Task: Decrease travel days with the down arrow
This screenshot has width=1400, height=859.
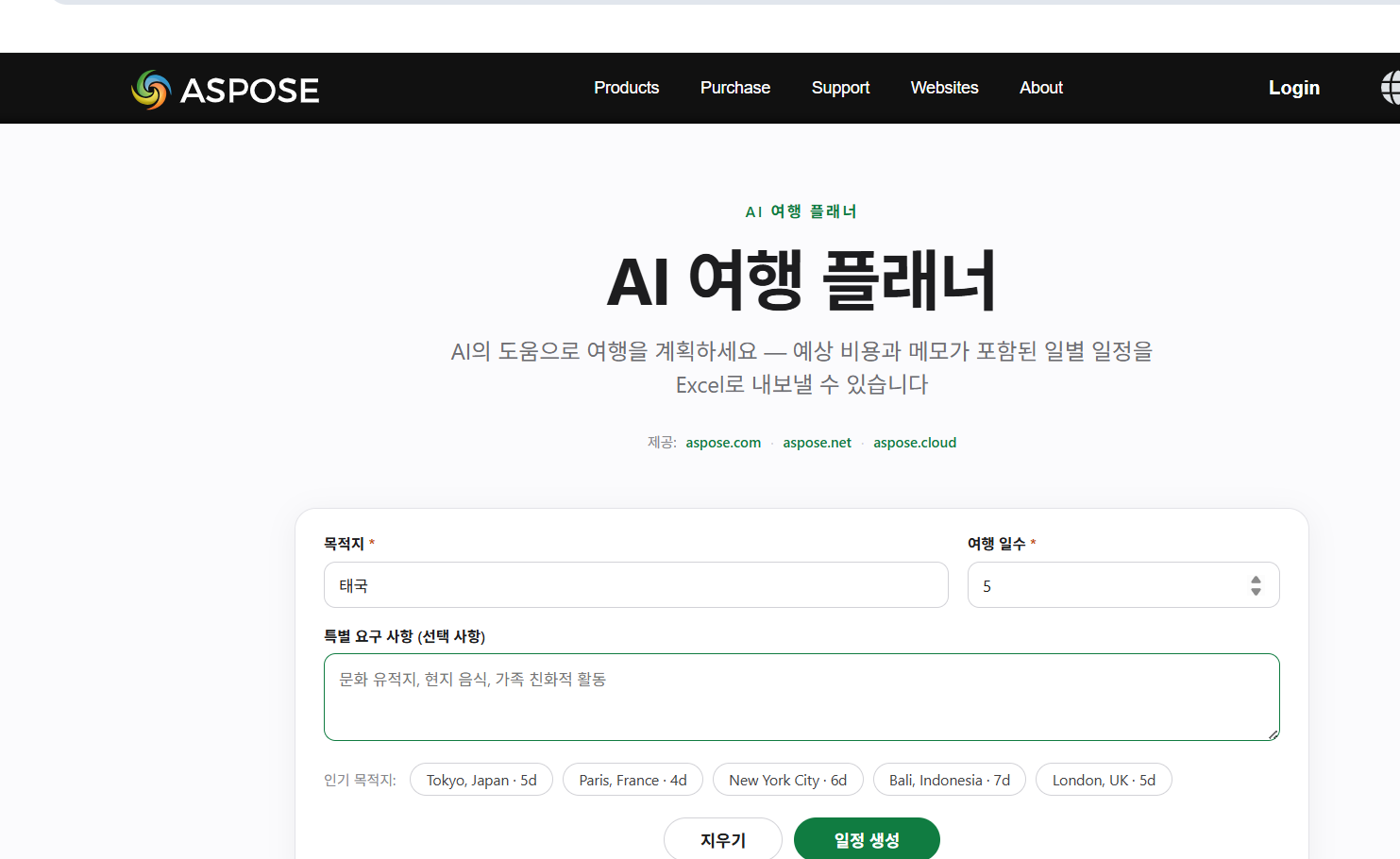Action: [x=1256, y=592]
